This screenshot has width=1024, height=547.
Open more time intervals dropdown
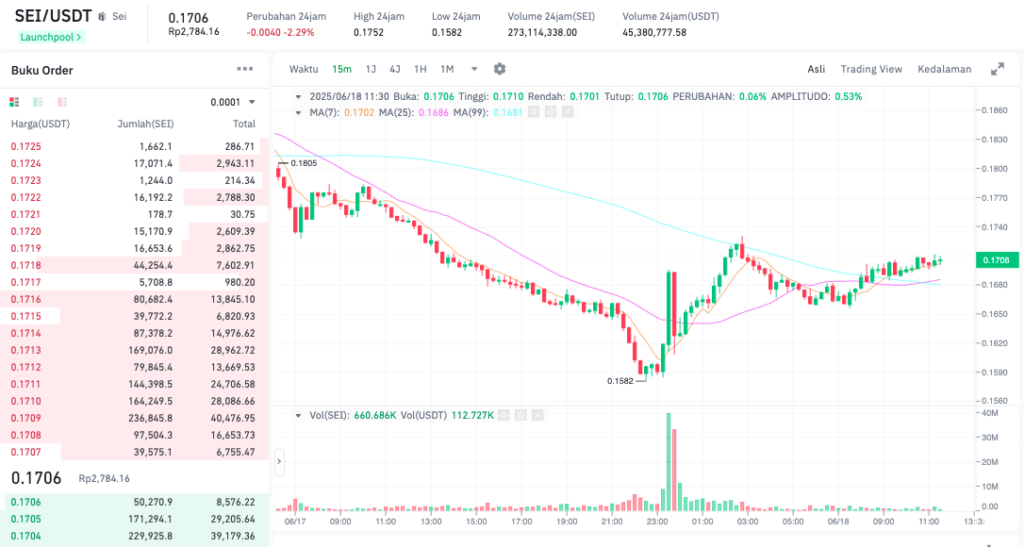coord(474,69)
